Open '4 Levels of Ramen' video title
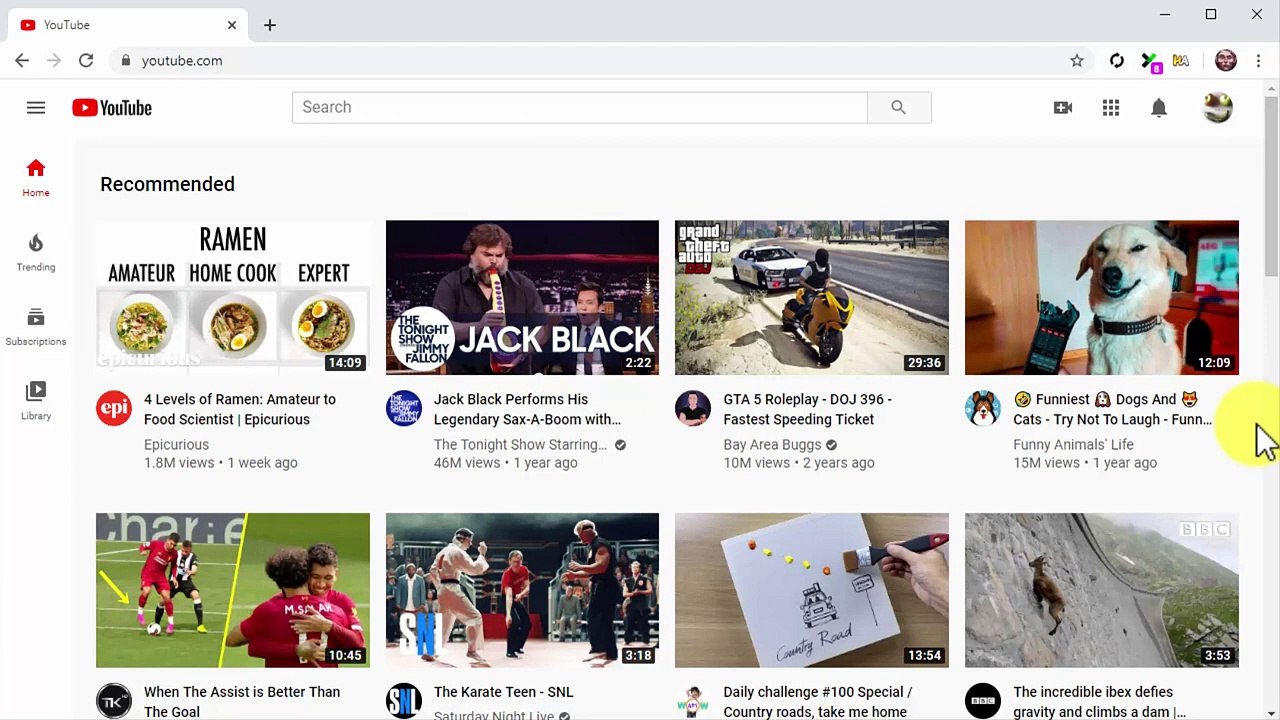This screenshot has height=720, width=1280. 240,409
